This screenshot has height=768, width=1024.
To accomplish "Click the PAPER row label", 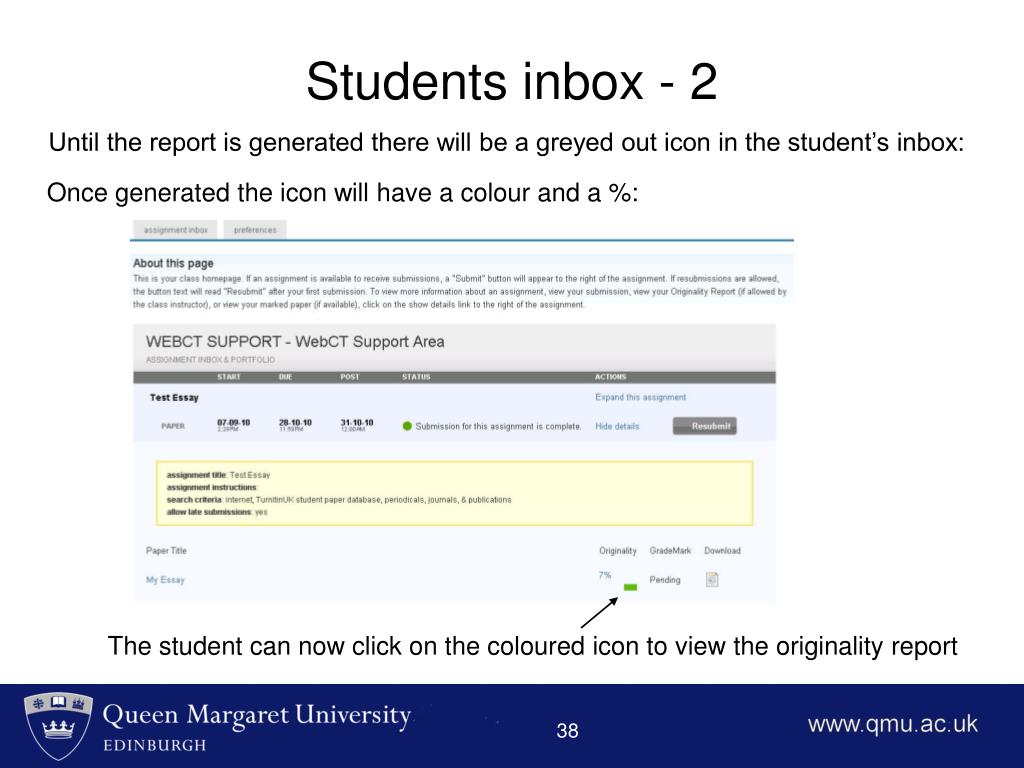I will (173, 426).
